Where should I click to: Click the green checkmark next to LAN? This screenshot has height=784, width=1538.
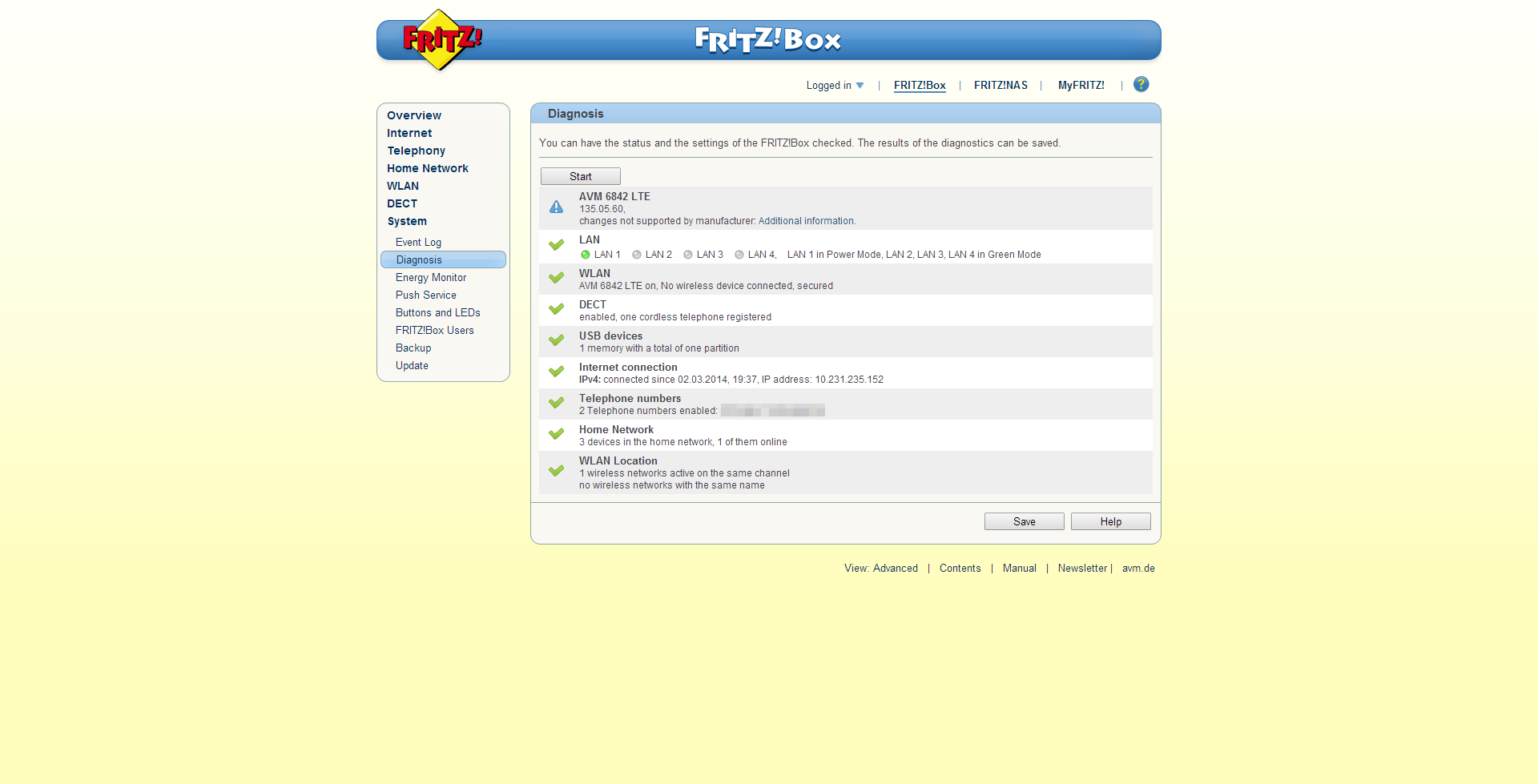[556, 245]
